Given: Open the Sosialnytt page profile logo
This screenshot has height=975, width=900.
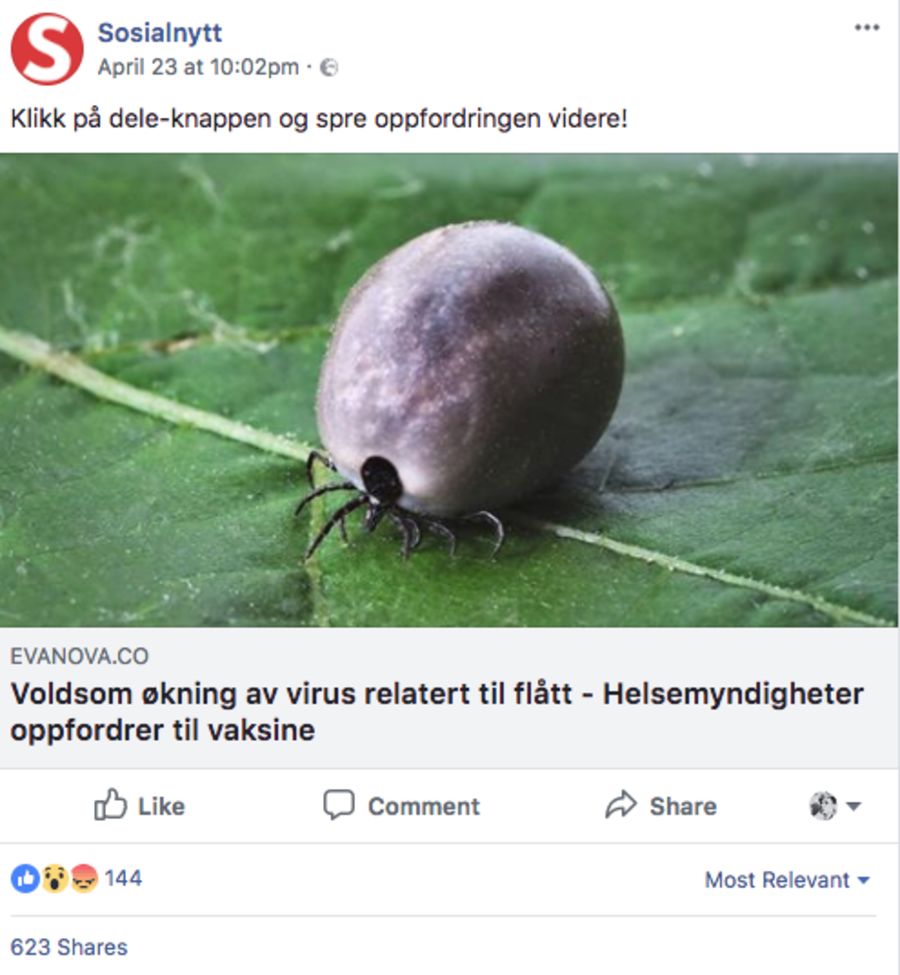Looking at the screenshot, I should (x=47, y=49).
